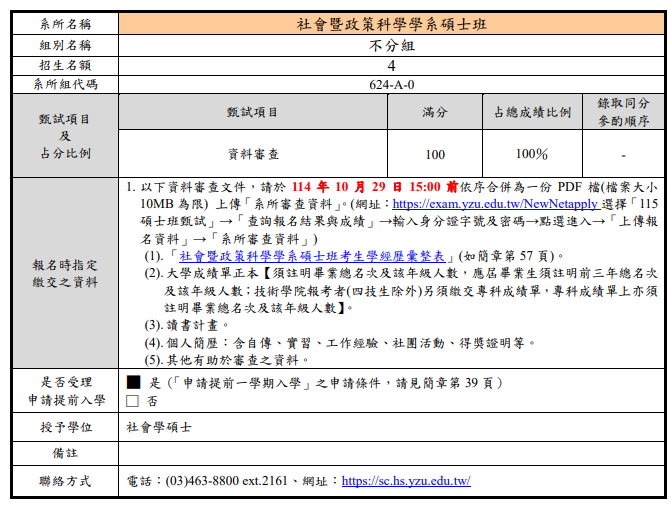This screenshot has height=505, width=669.
Task: Click the department title 社會暨政策科學學系碩士班
Action: tap(391, 23)
